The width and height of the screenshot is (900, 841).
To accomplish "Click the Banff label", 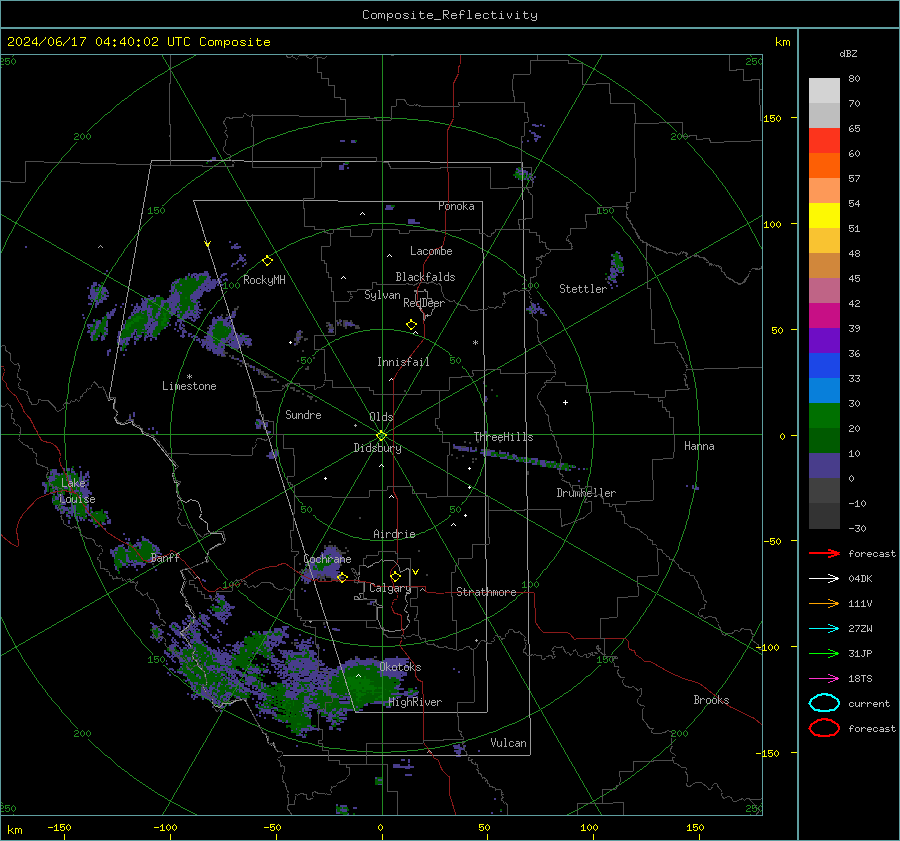I will (165, 557).
